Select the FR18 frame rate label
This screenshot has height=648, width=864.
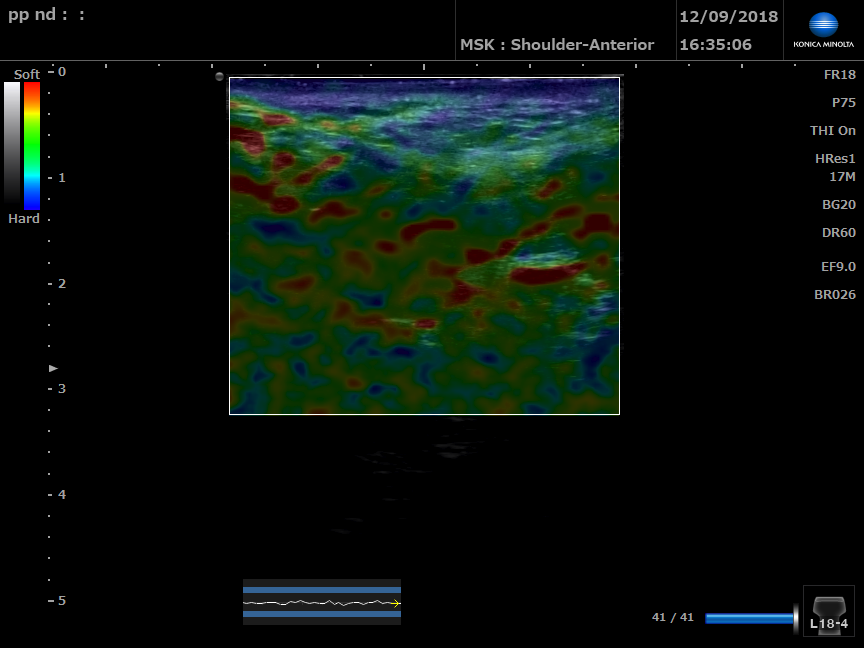tap(839, 75)
